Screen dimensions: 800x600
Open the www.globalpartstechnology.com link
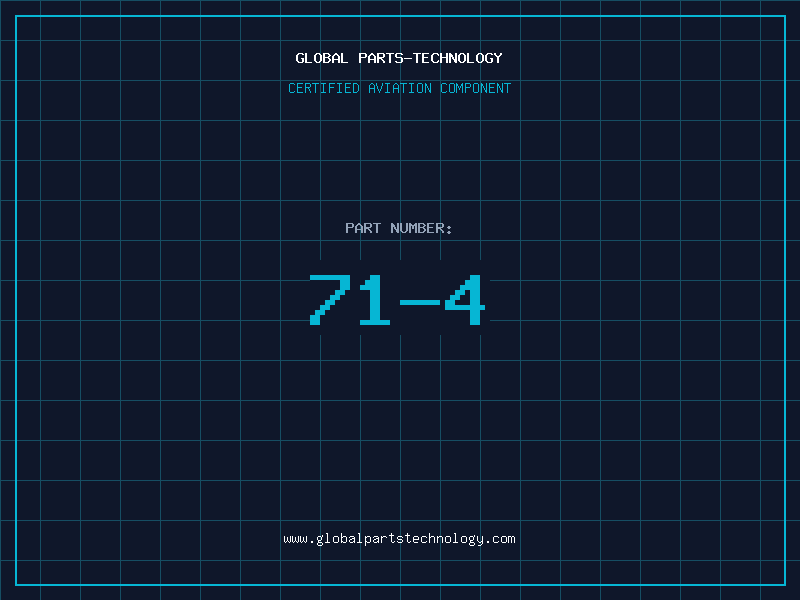pyautogui.click(x=399, y=539)
